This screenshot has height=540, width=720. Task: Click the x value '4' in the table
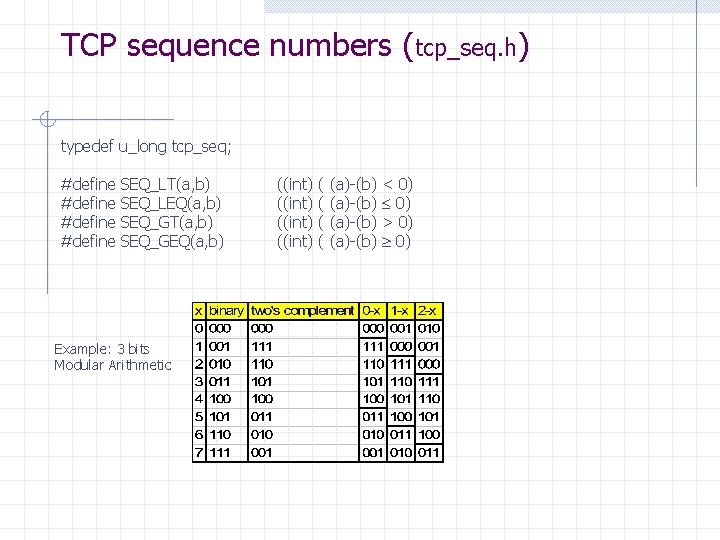click(x=199, y=399)
